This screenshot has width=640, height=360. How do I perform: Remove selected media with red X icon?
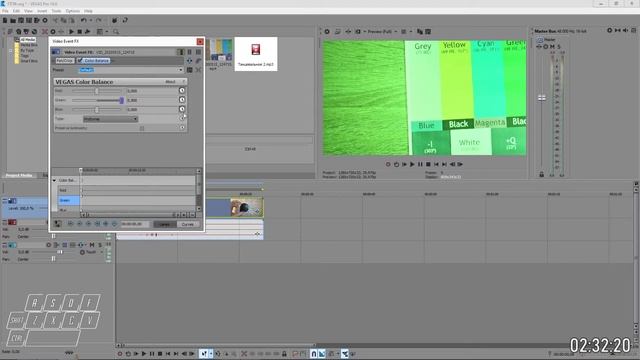(x=44, y=31)
